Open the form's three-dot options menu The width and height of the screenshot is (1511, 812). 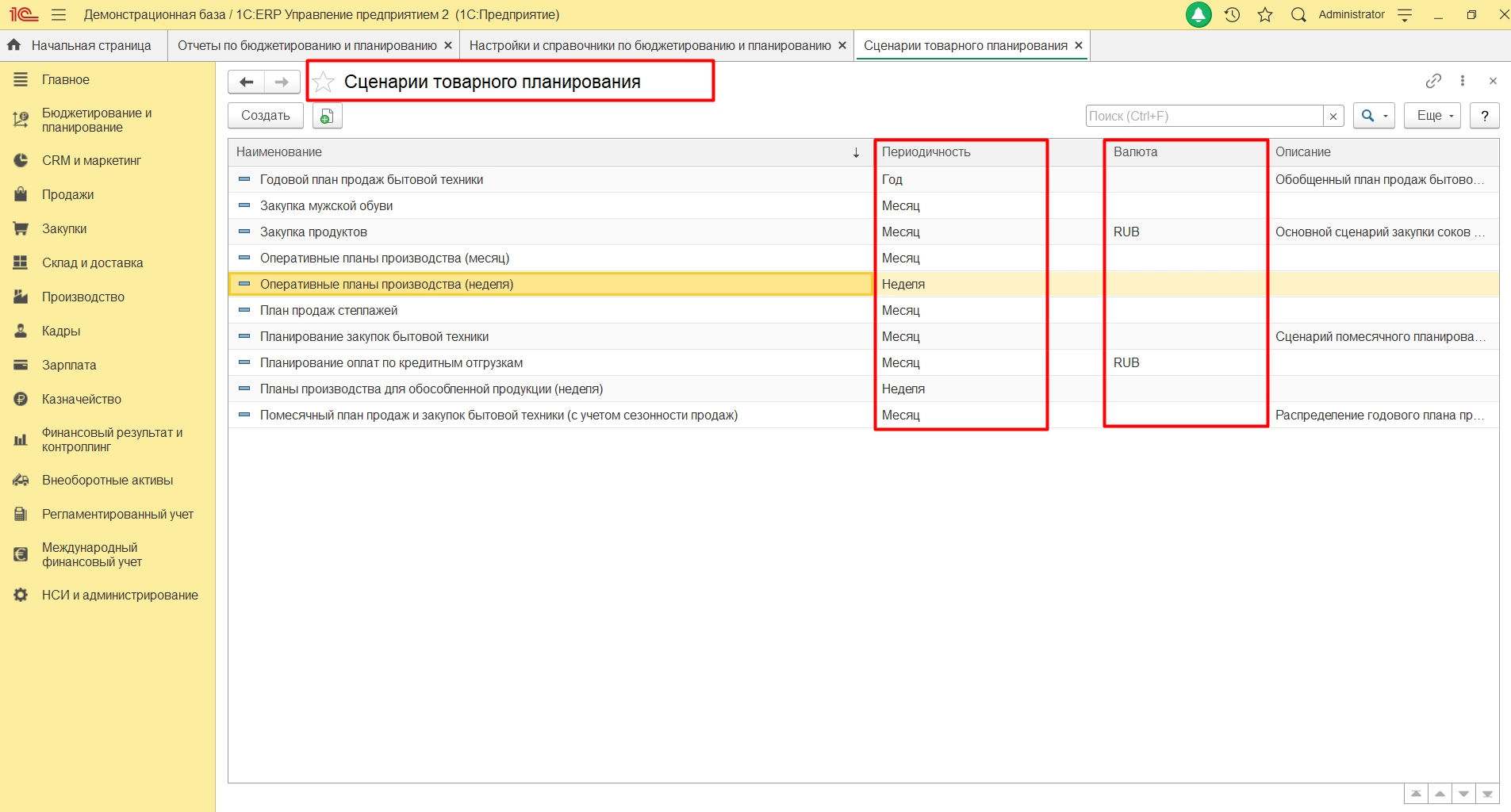tap(1463, 81)
